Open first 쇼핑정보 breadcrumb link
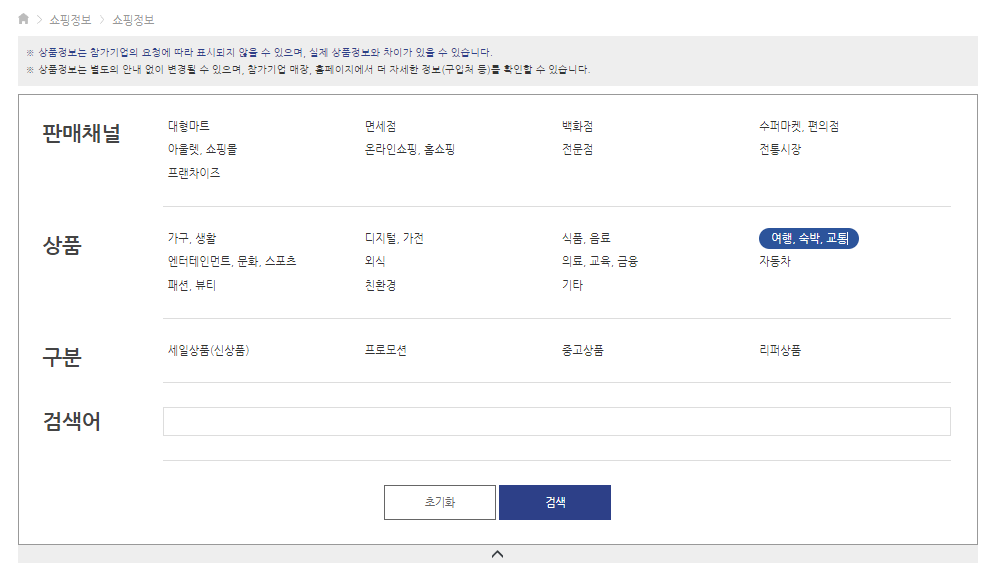This screenshot has height=570, width=991. click(x=70, y=20)
